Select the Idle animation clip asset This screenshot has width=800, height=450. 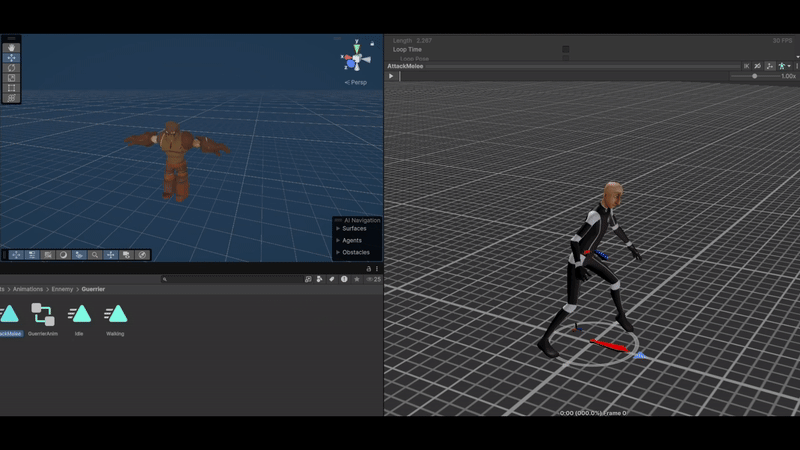[x=79, y=319]
